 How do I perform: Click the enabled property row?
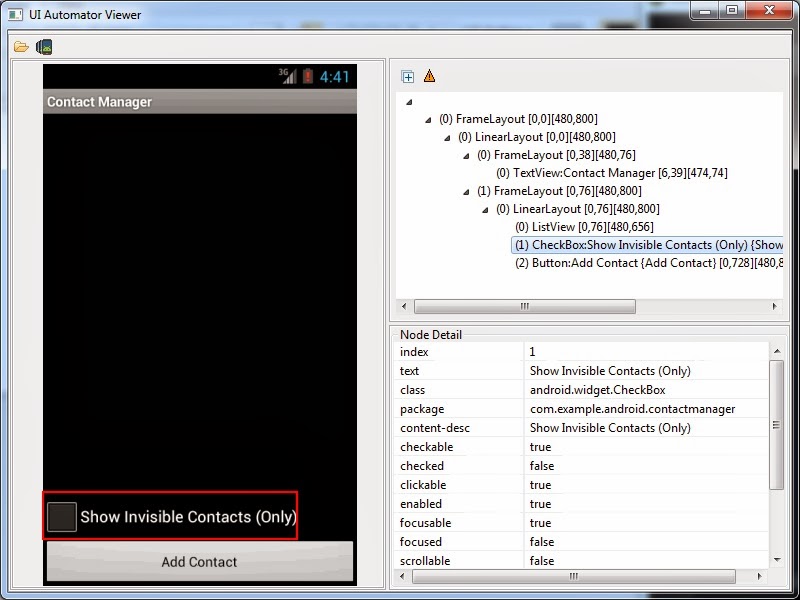pos(581,504)
